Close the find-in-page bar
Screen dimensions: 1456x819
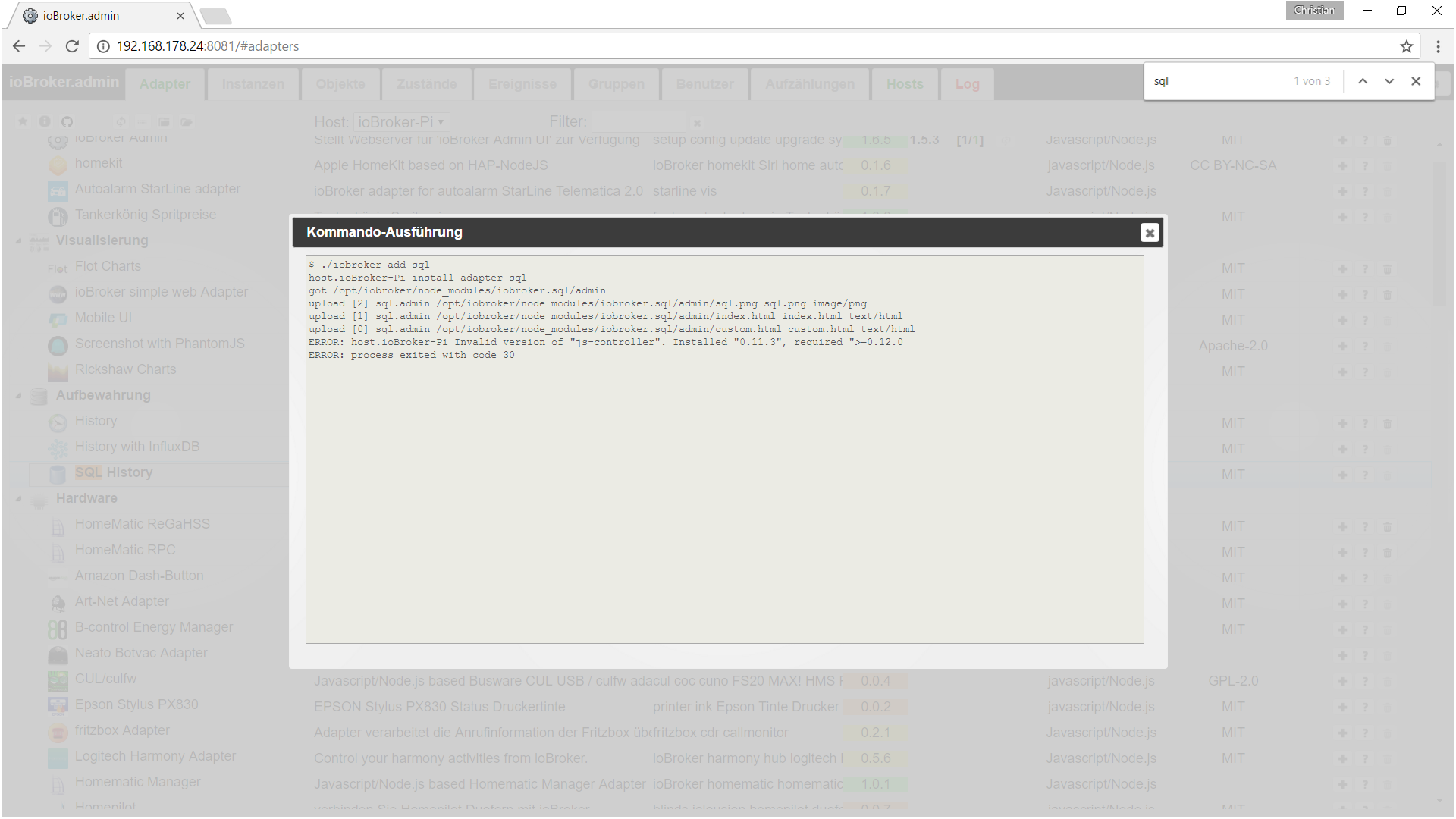[x=1416, y=81]
